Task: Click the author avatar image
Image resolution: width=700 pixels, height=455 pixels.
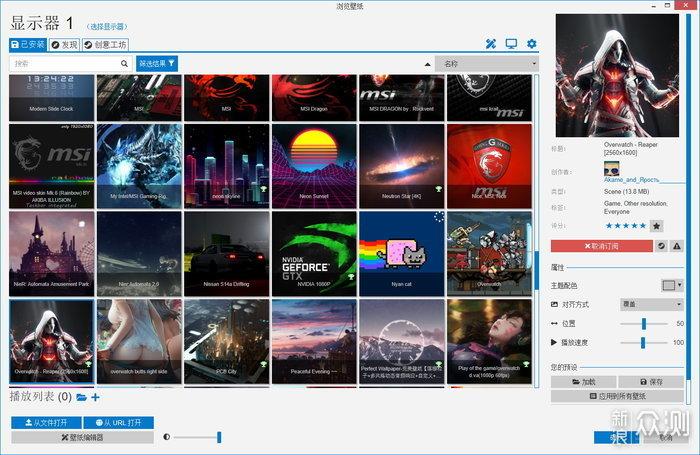Action: point(612,169)
